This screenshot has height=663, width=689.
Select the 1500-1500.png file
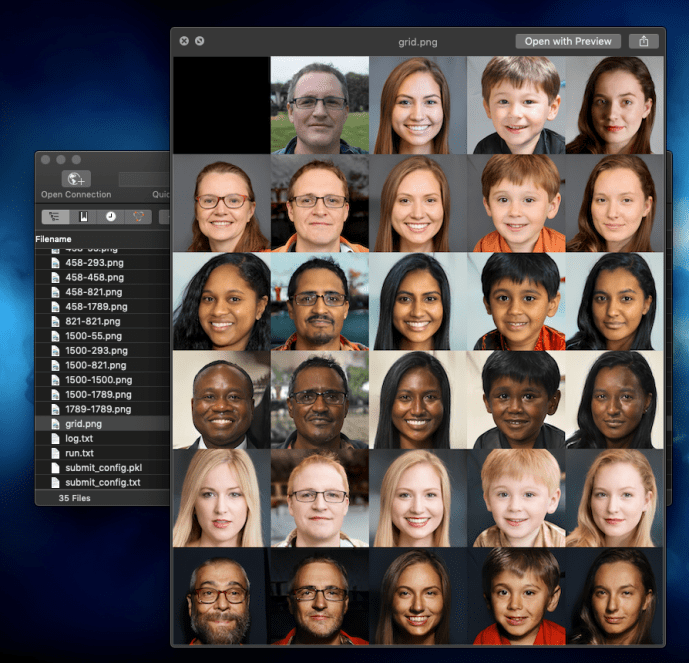click(x=98, y=380)
